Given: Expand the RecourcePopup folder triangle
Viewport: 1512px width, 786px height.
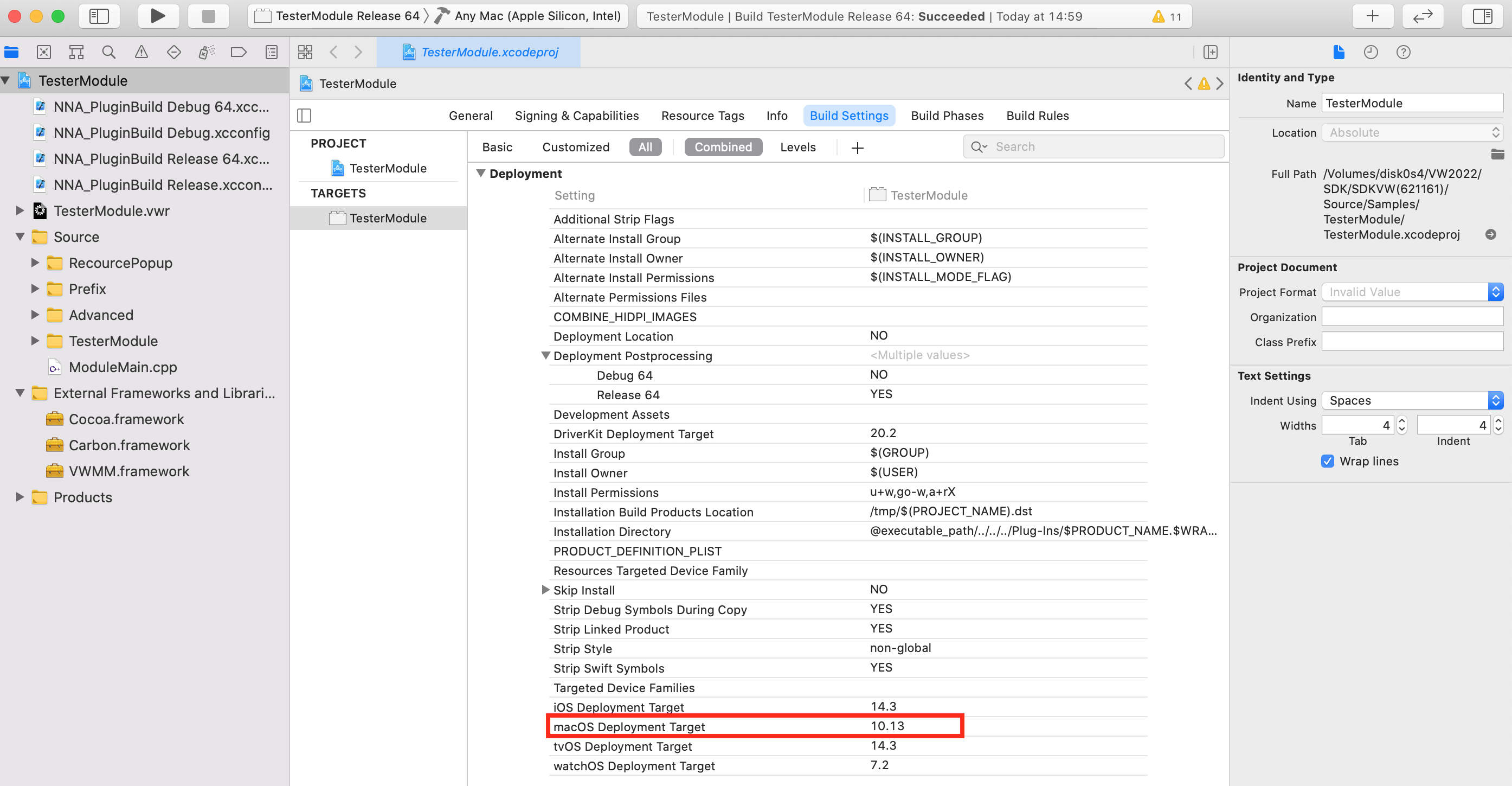Looking at the screenshot, I should click(x=35, y=263).
